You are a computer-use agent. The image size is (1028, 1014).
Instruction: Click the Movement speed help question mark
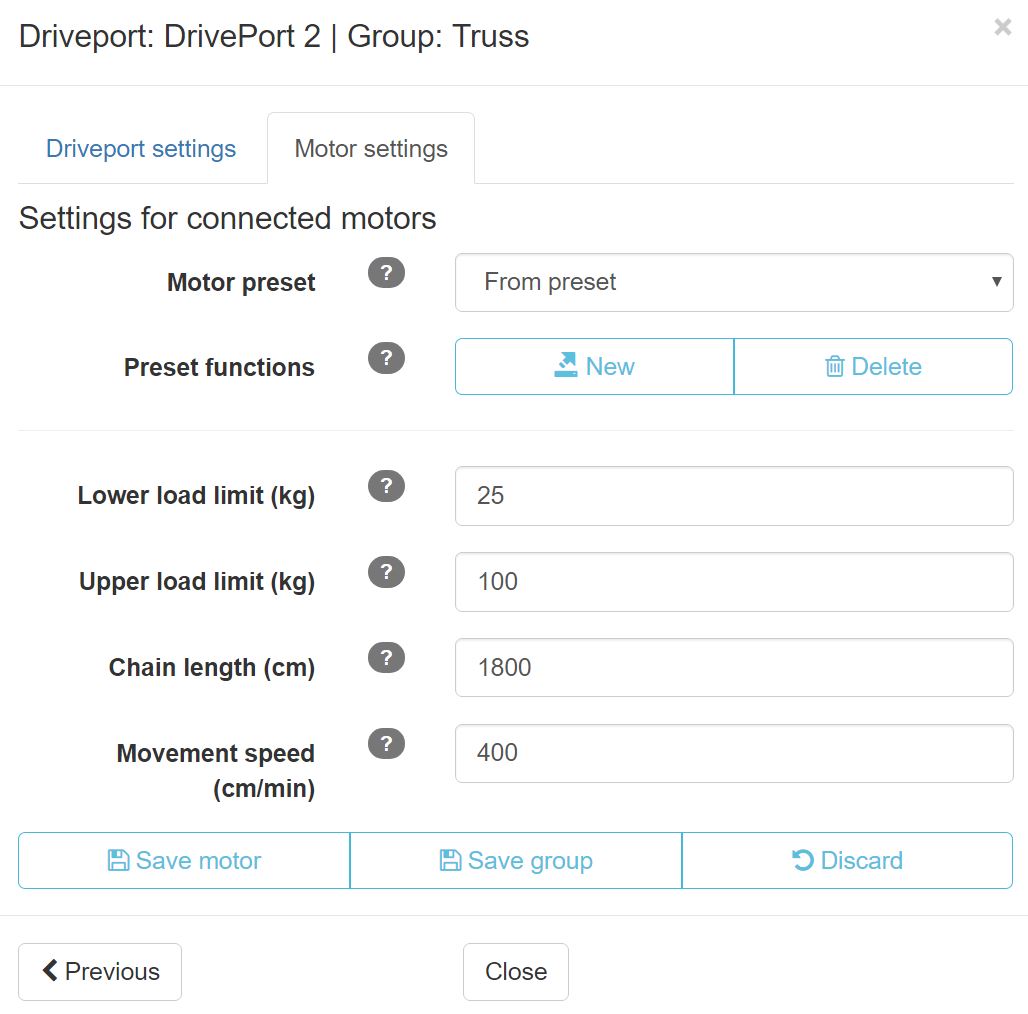point(386,743)
